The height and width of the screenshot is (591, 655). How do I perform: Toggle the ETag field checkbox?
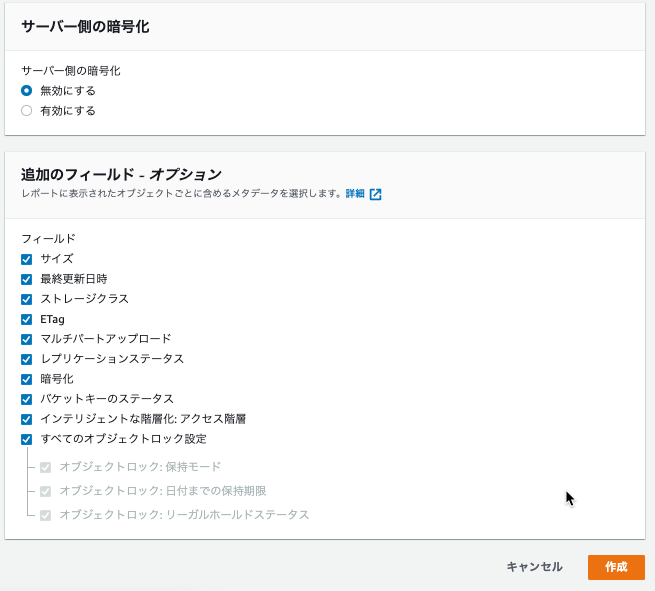click(26, 319)
